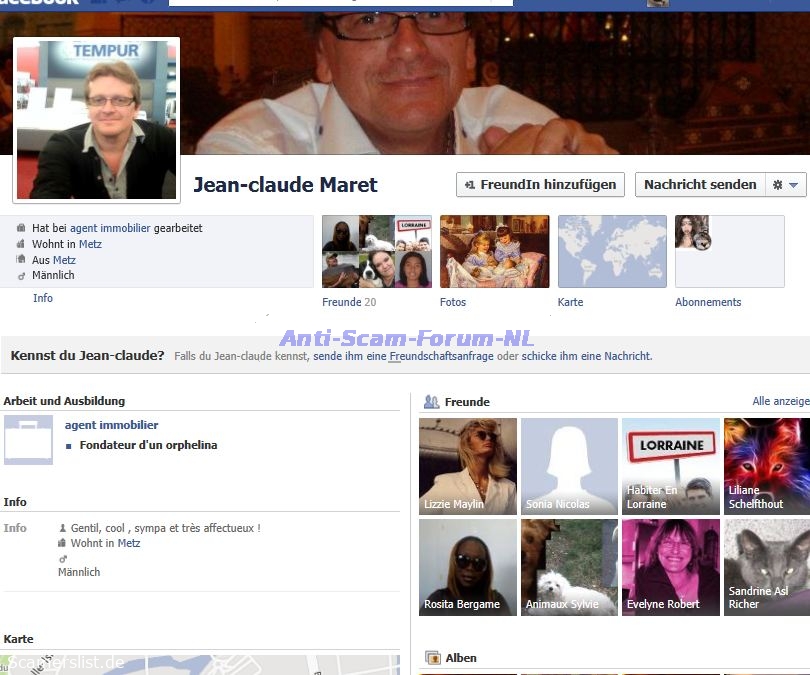Click the Facebook logo in top bar
The width and height of the screenshot is (810, 675).
[38, 4]
